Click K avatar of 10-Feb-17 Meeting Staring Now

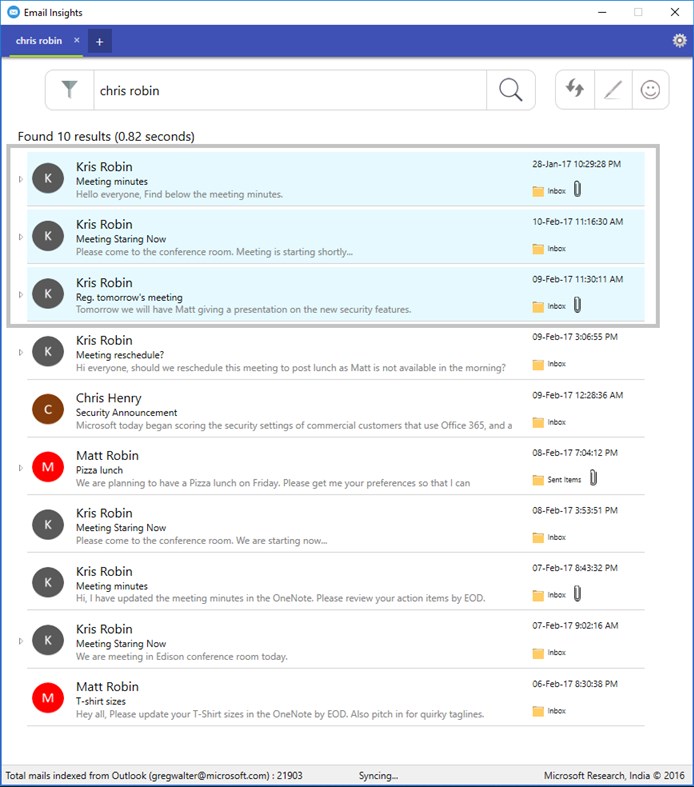(48, 236)
